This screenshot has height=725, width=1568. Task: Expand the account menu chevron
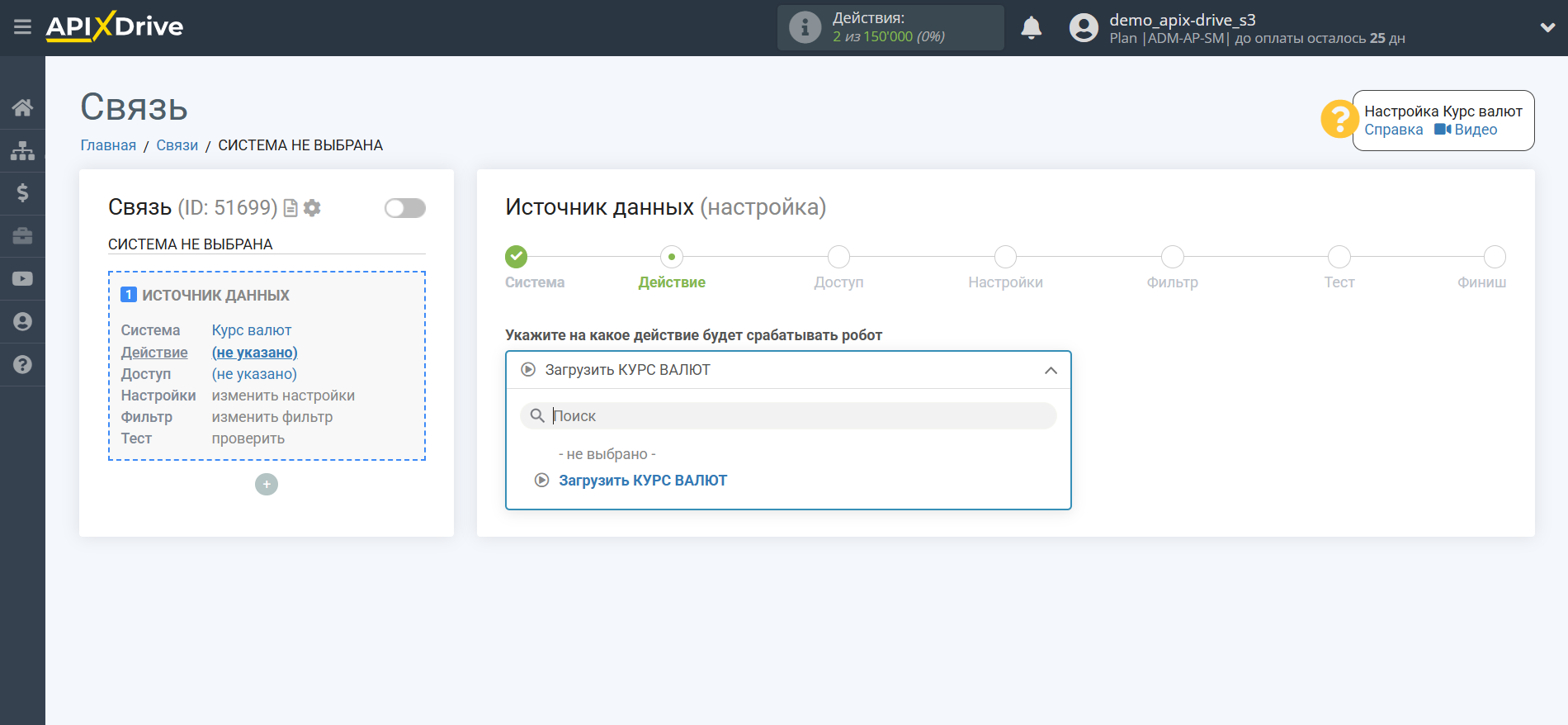tap(1547, 27)
